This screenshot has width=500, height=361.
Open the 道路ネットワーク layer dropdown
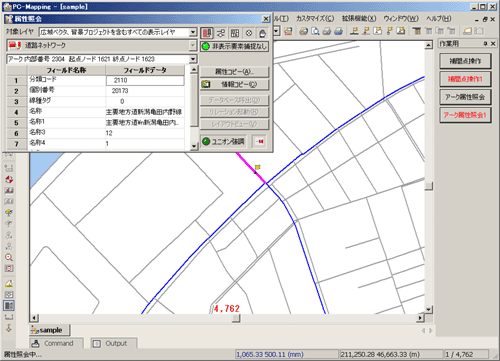[193, 45]
